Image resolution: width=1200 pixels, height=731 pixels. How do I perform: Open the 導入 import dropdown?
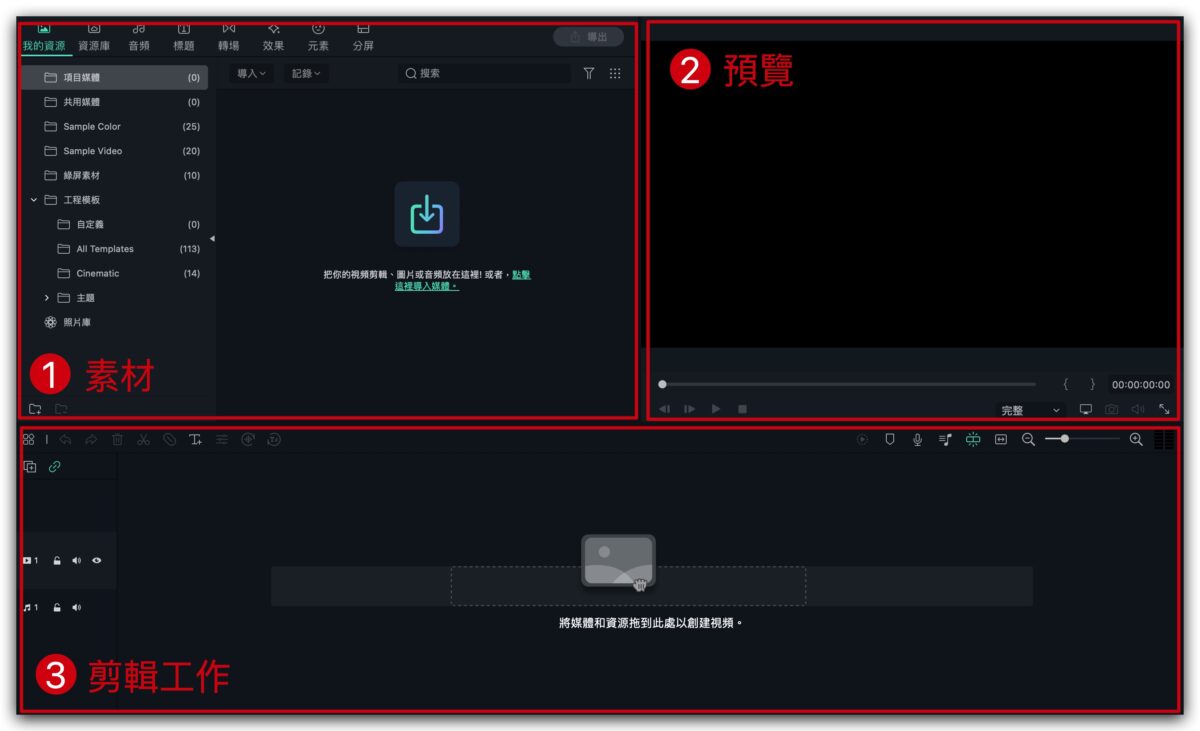pyautogui.click(x=252, y=73)
